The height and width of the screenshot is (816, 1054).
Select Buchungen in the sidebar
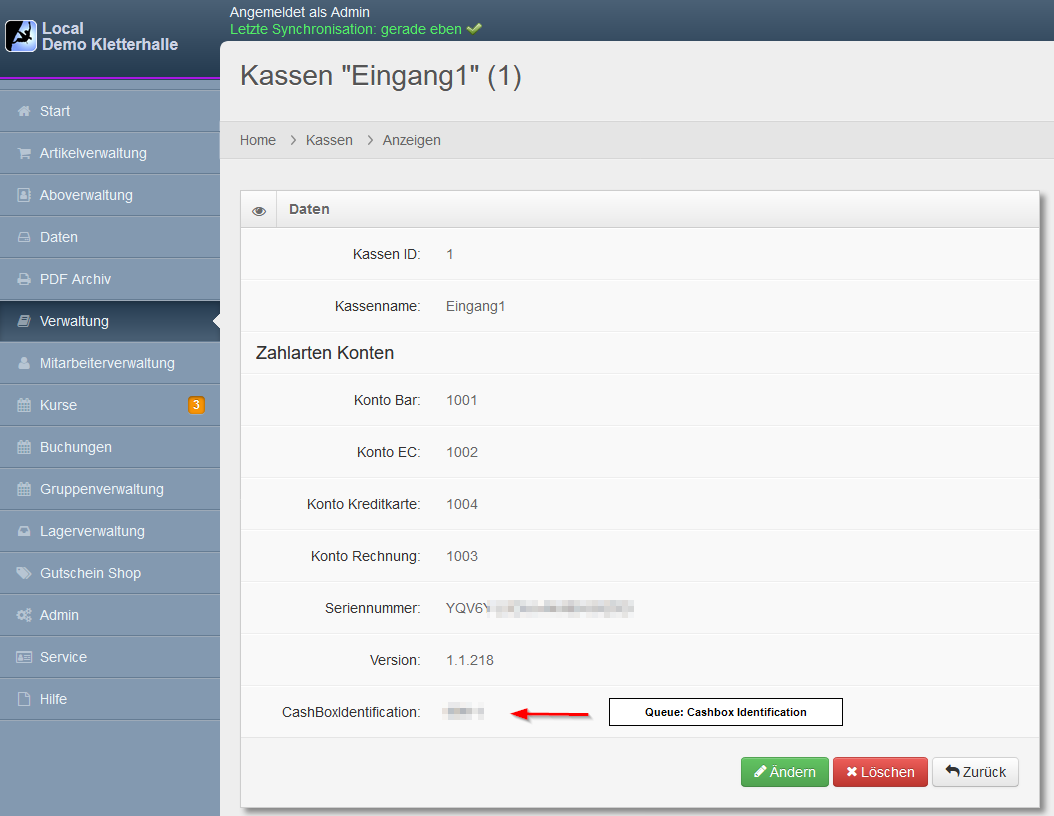click(75, 447)
